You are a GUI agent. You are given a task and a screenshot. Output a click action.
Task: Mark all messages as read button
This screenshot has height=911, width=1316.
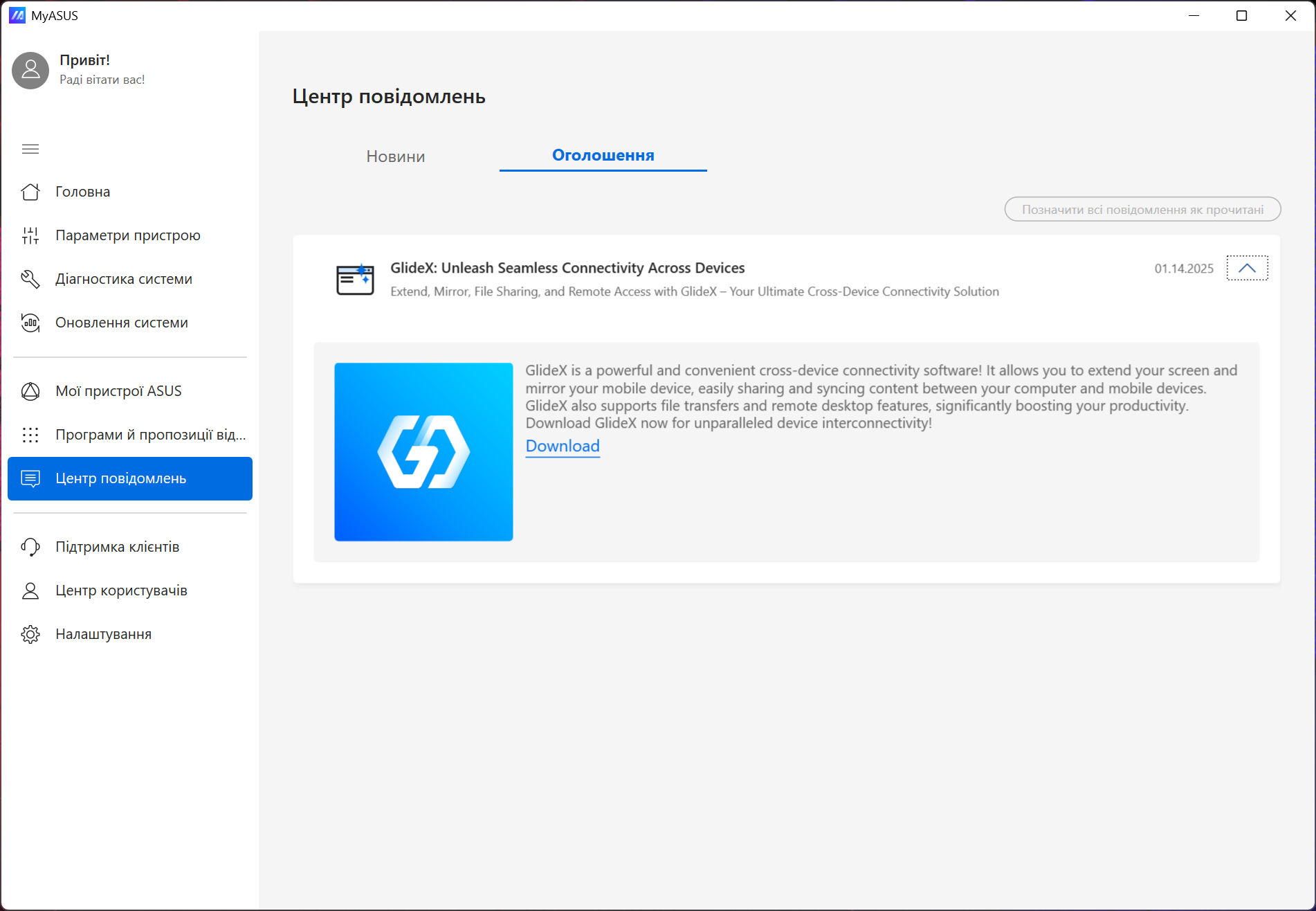tap(1142, 209)
